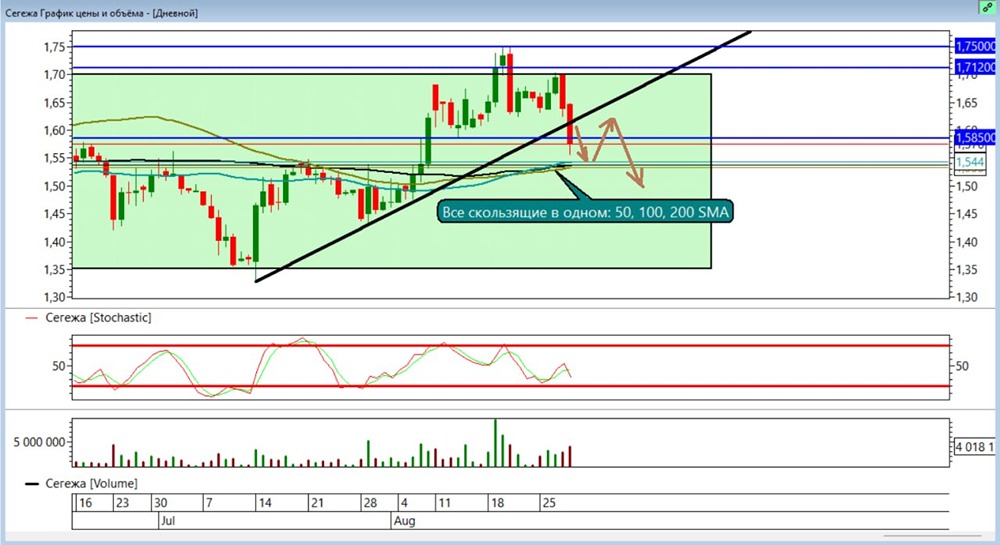The image size is (1000, 545).
Task: Select the 1,7500 price level label
Action: click(x=975, y=46)
